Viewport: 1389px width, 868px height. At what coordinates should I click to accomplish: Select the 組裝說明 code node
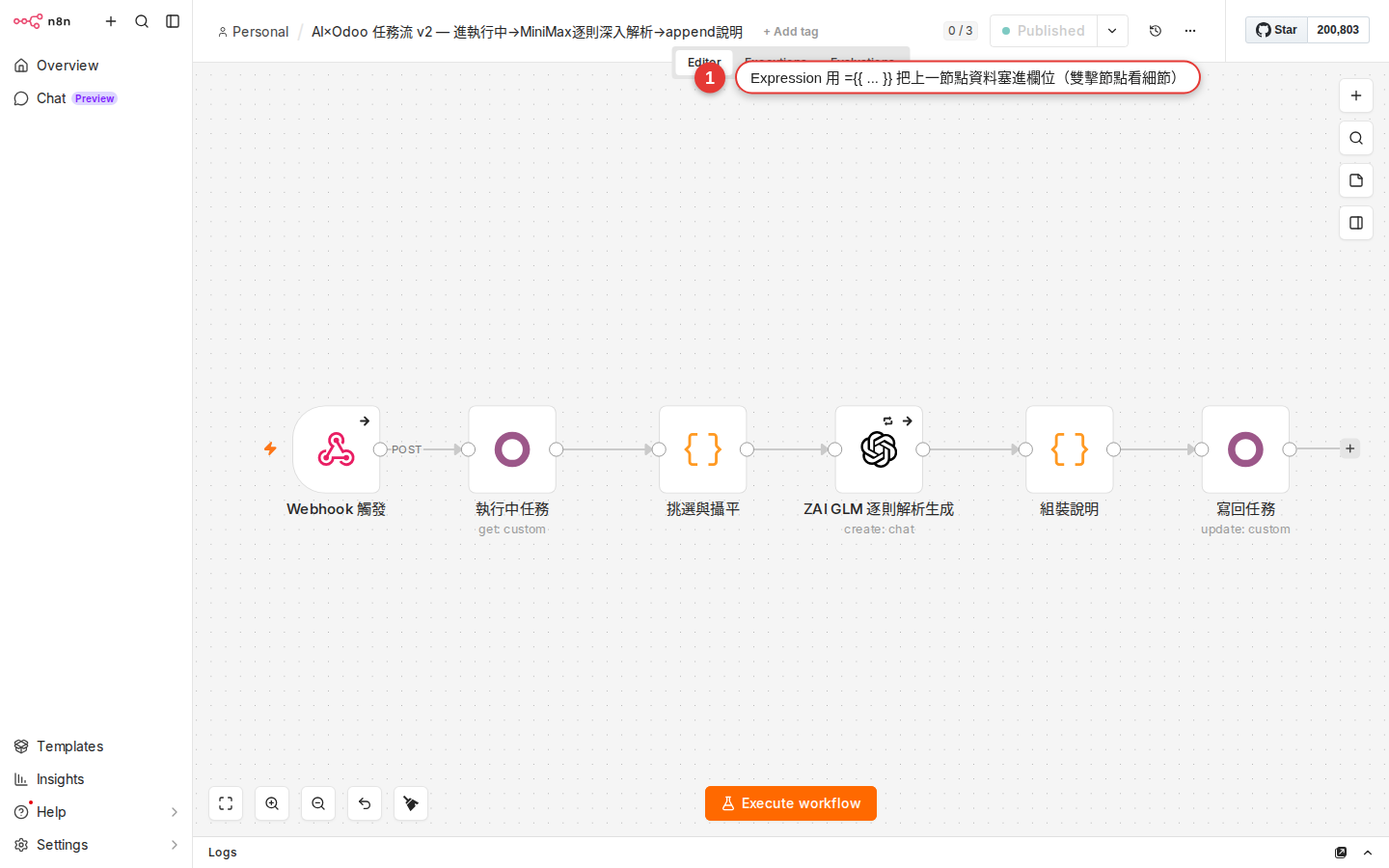[1070, 449]
